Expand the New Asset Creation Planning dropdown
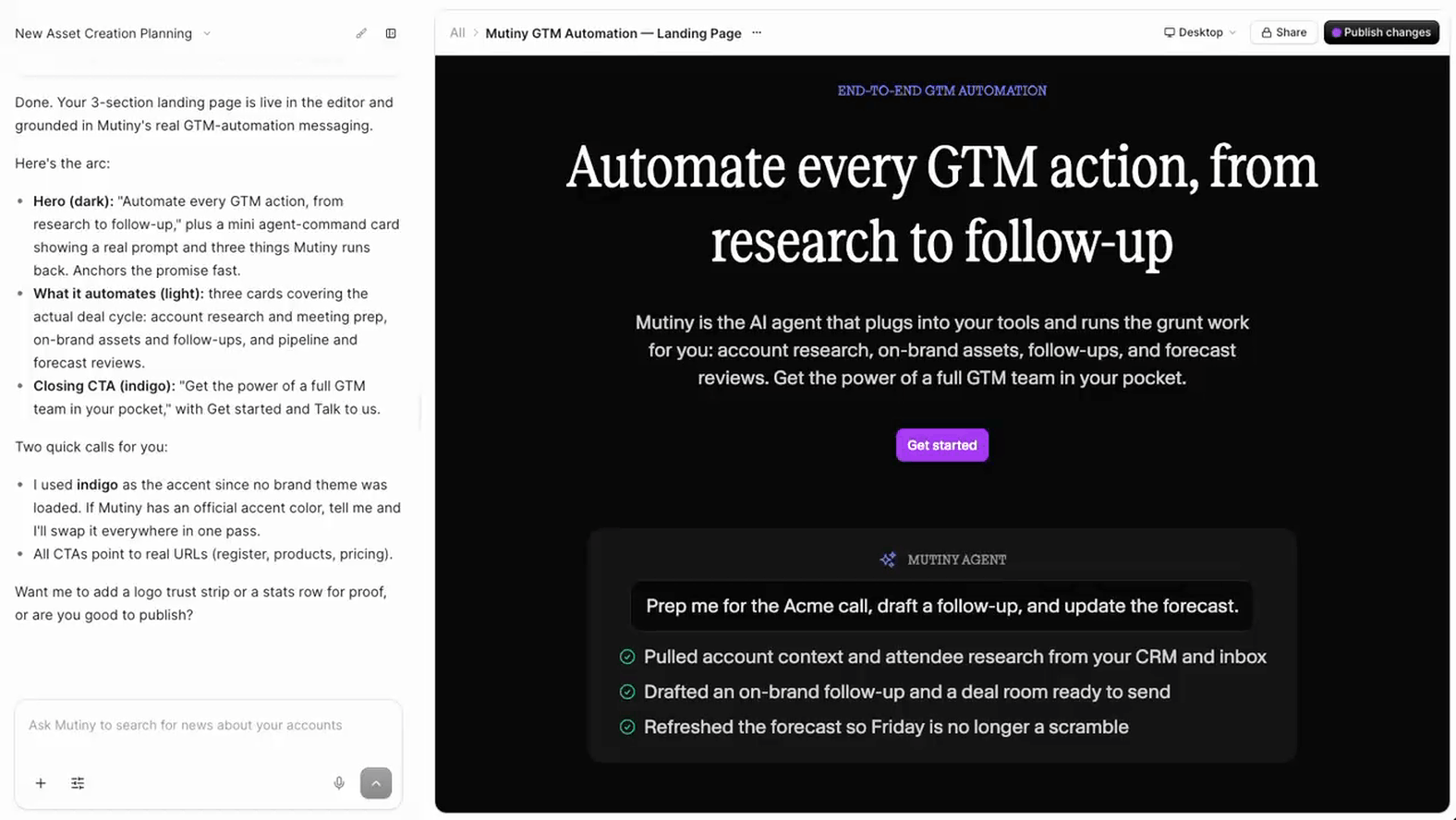 (207, 33)
